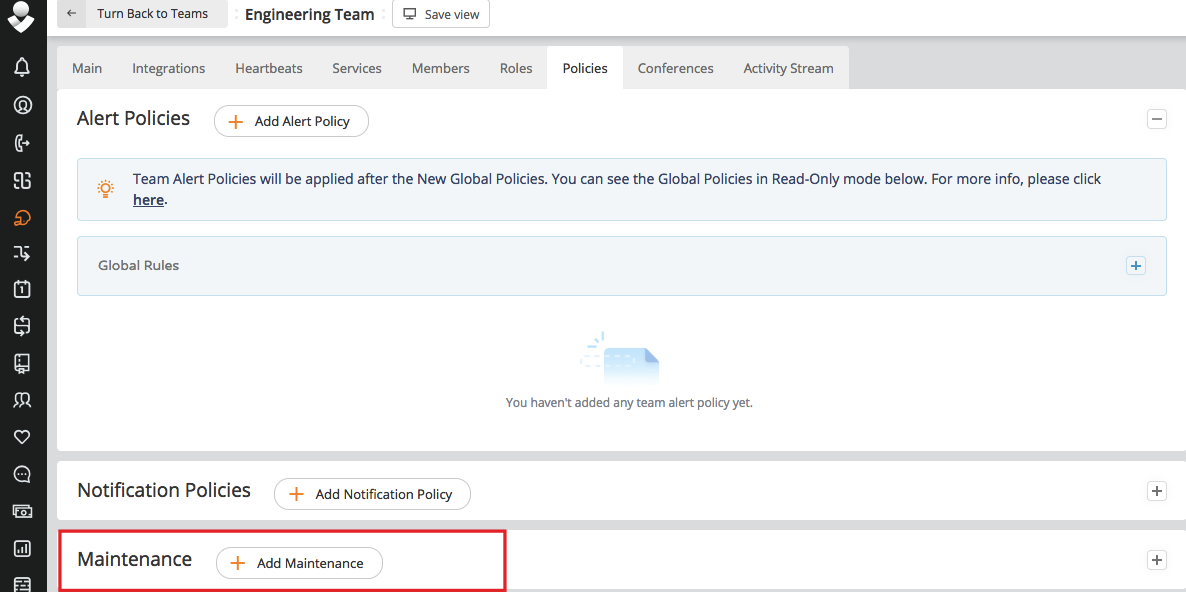Click Add Alert Policy button
Screen dimensions: 1186x592
pos(291,121)
